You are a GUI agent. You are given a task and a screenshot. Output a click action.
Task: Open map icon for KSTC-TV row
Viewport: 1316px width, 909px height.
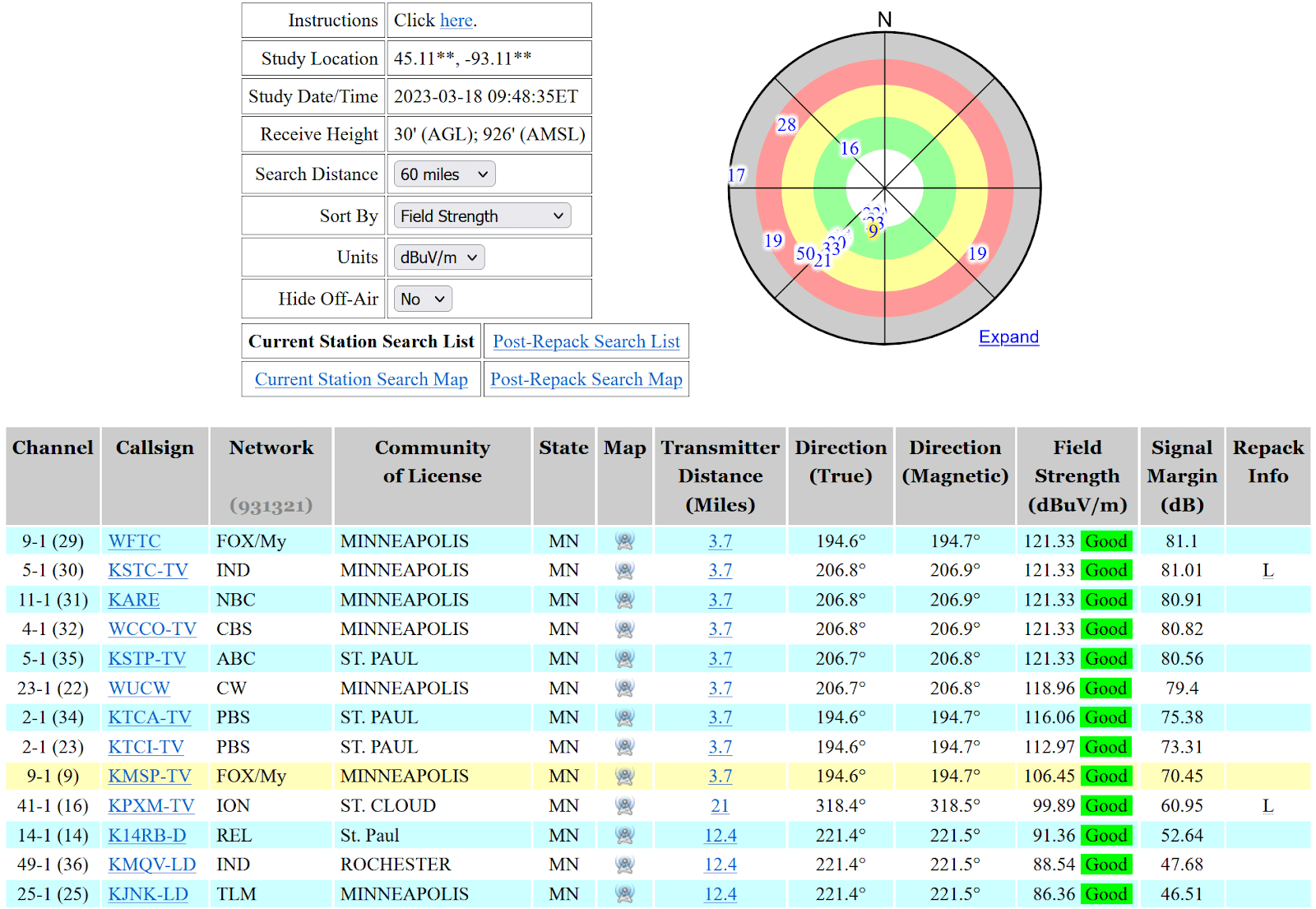coord(625,570)
